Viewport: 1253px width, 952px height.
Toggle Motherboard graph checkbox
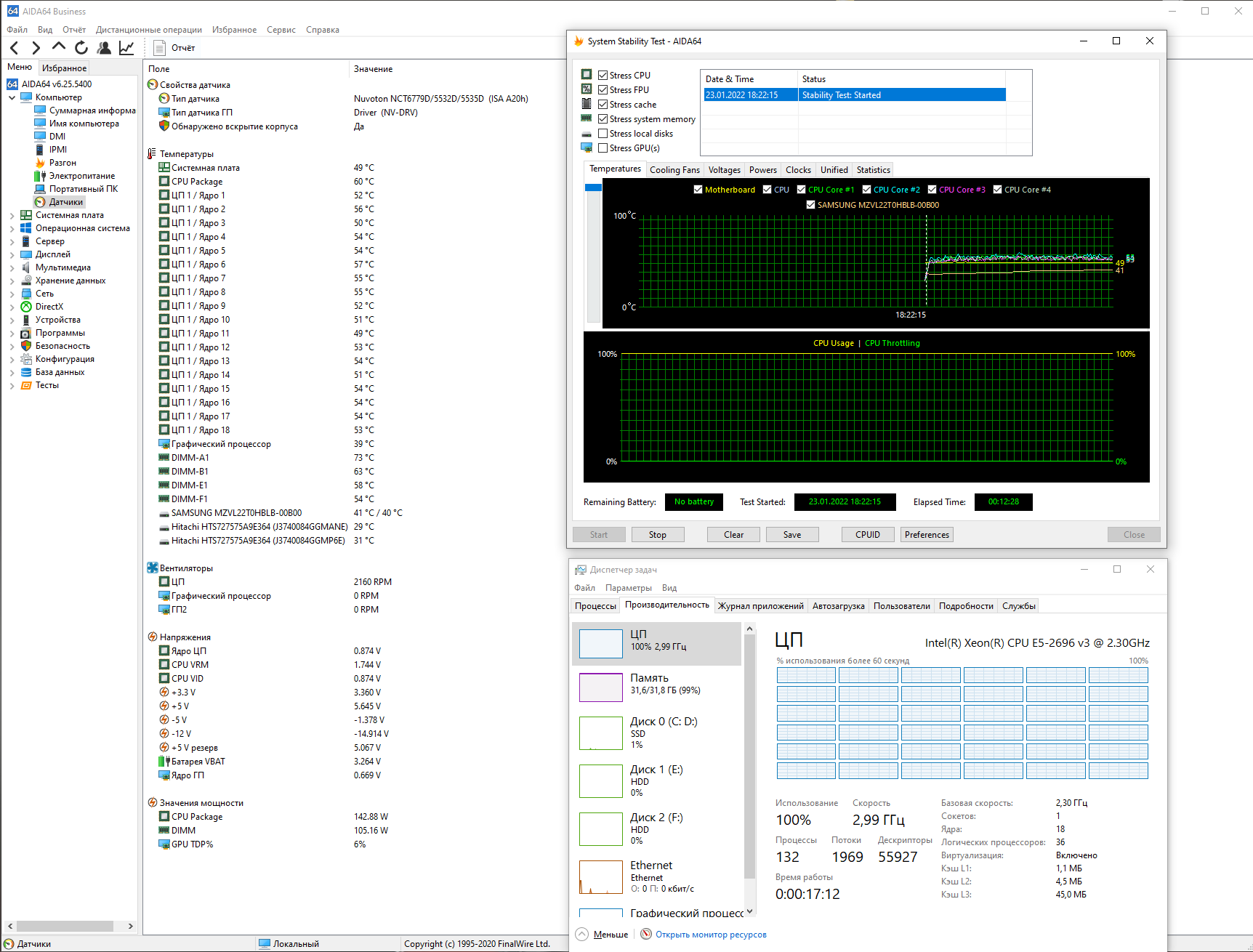698,190
